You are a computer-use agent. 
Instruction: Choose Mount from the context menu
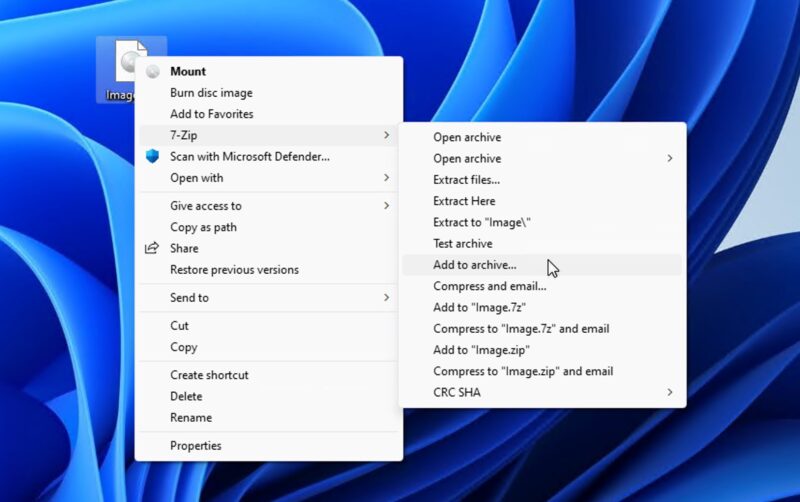pyautogui.click(x=269, y=71)
